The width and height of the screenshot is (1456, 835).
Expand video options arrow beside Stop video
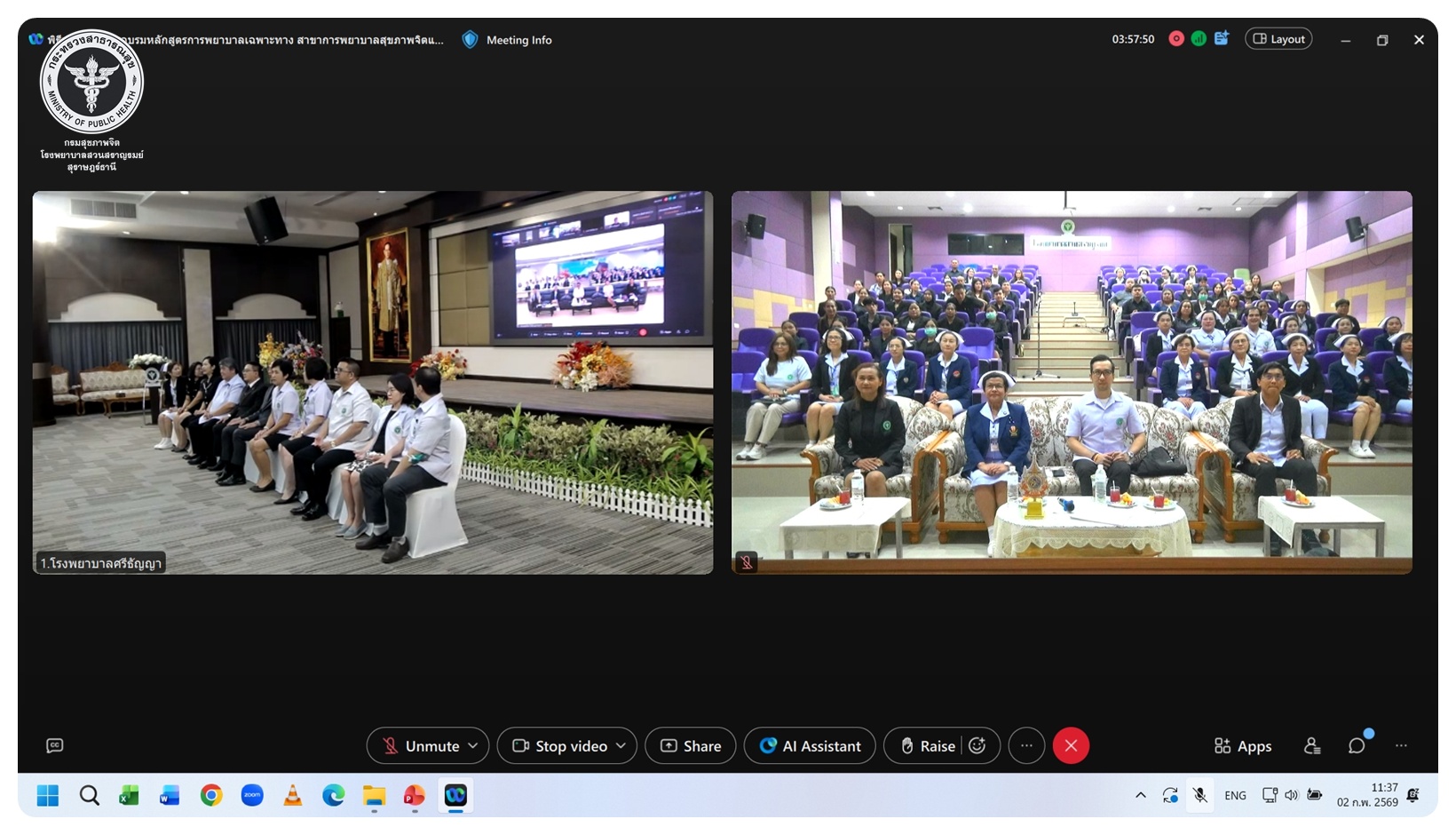point(621,746)
